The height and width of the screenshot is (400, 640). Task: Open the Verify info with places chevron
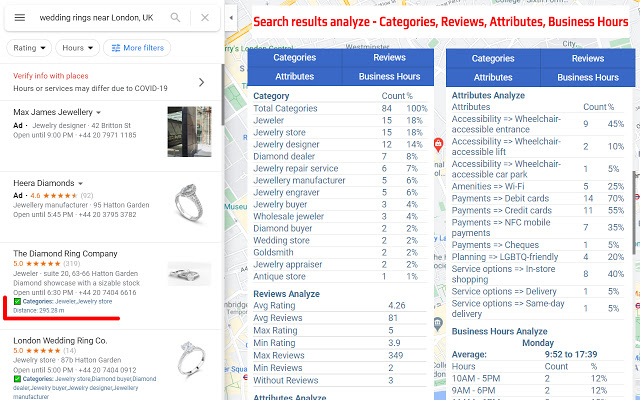201,82
